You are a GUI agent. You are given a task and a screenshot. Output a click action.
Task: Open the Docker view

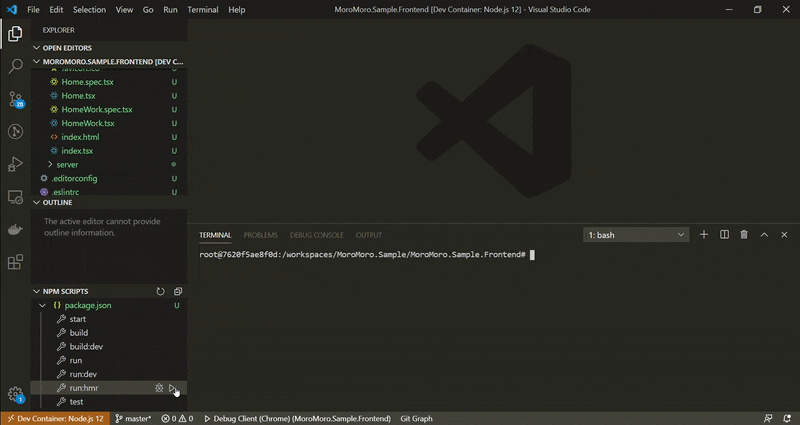pyautogui.click(x=15, y=230)
